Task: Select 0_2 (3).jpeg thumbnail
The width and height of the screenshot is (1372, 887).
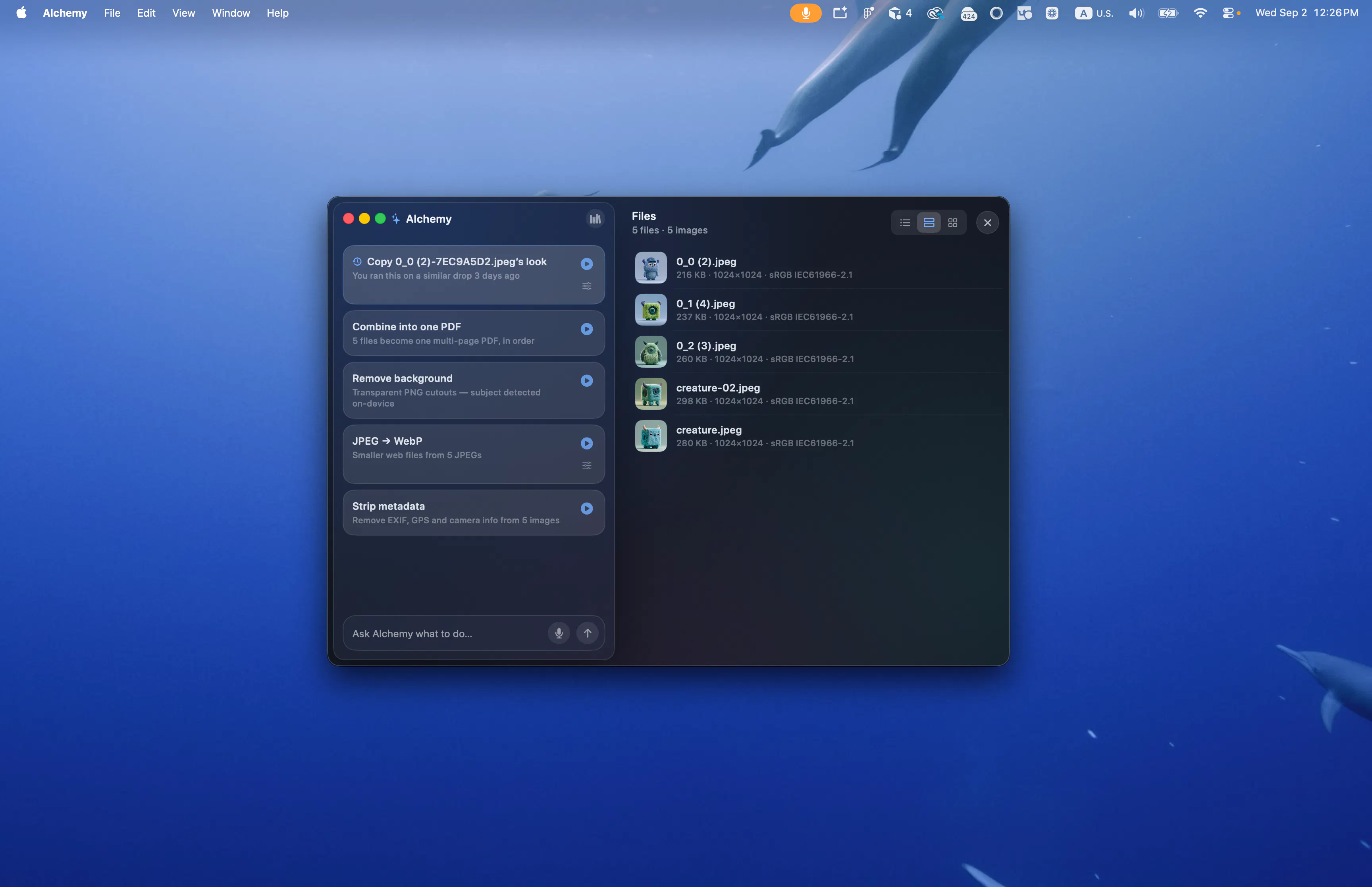Action: point(651,352)
